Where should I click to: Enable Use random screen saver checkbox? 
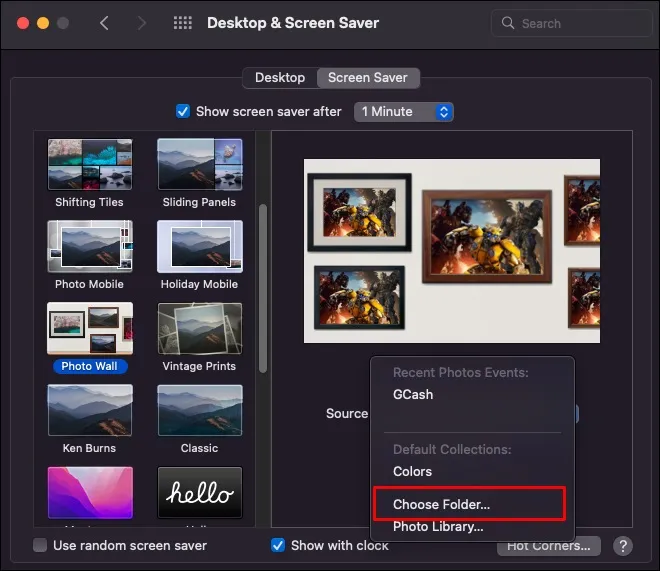pos(40,545)
